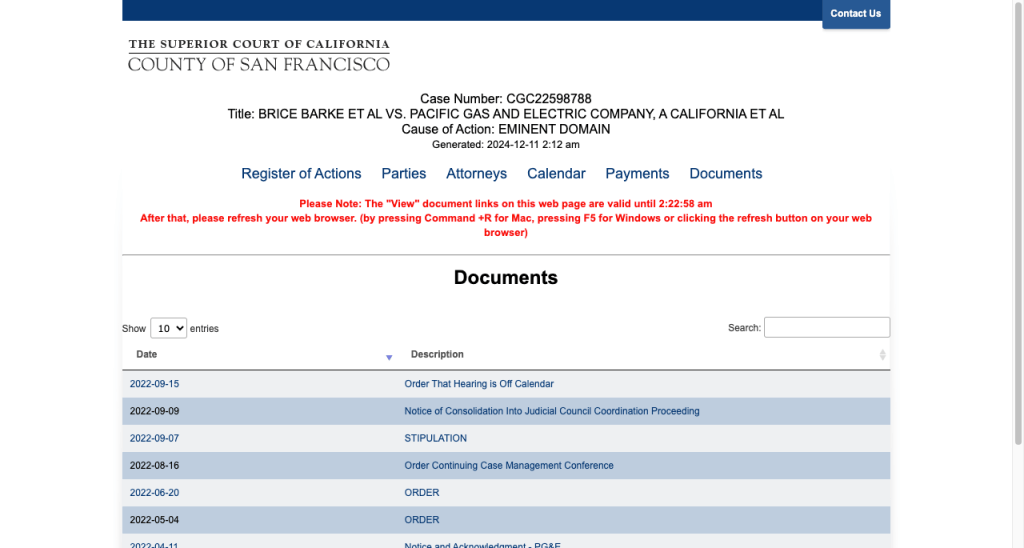Image resolution: width=1024 pixels, height=548 pixels.
Task: Click the Date column sort arrow
Action: (x=389, y=356)
